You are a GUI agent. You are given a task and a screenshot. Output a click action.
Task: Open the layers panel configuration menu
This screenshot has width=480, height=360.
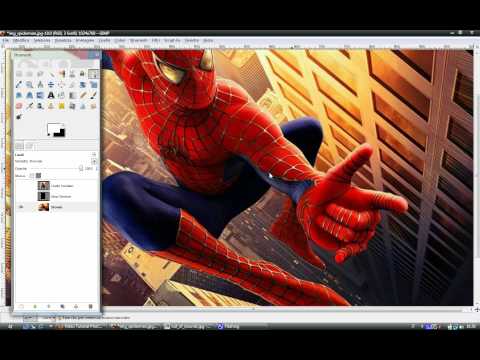94,155
